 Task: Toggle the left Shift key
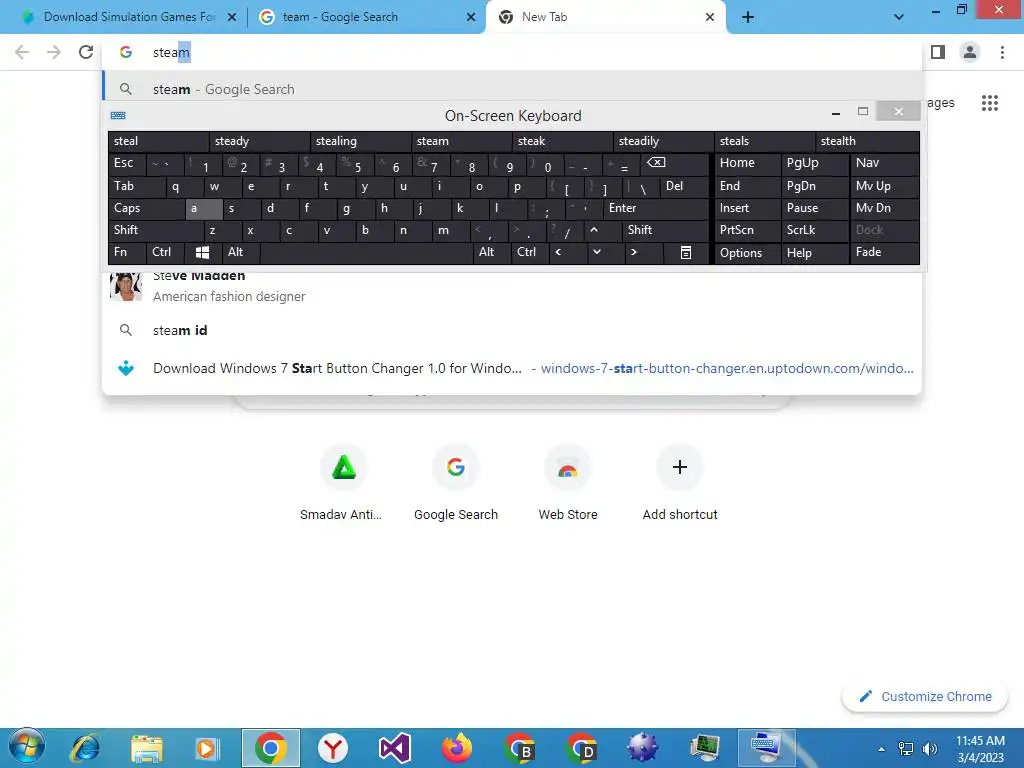[x=156, y=230]
